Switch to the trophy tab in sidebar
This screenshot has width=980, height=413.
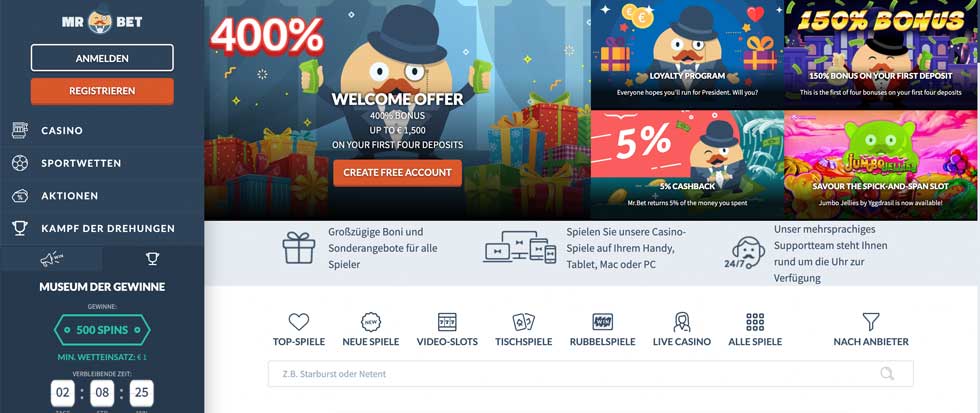coord(152,258)
